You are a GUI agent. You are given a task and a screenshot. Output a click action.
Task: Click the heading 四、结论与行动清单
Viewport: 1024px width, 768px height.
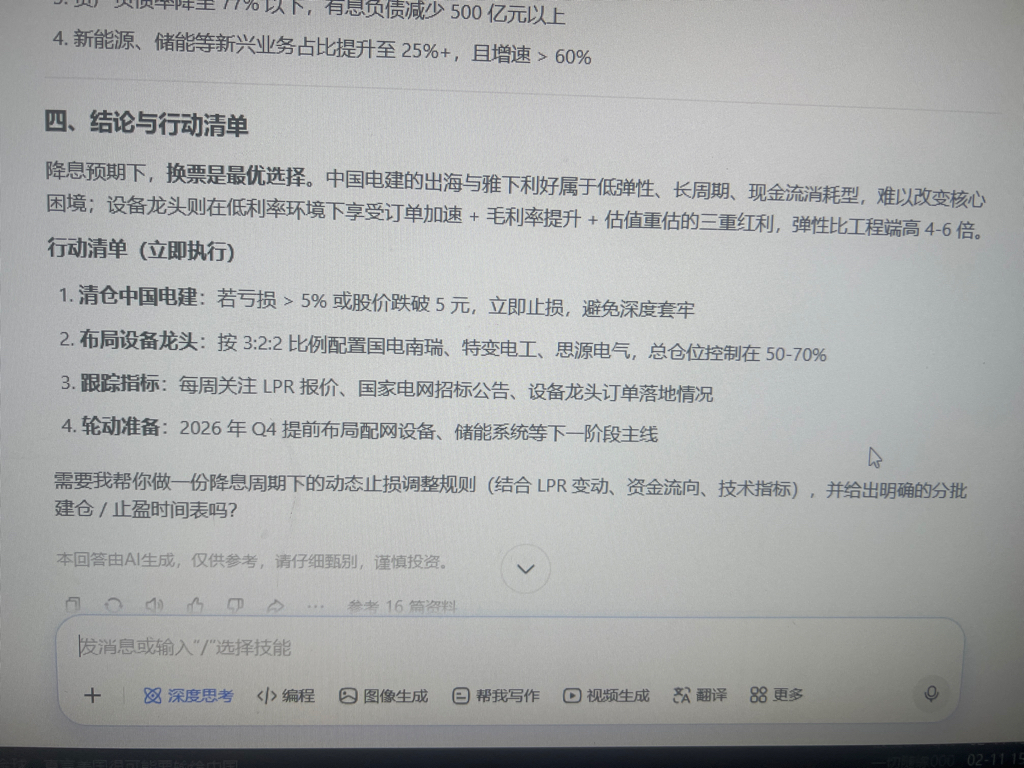[x=146, y=123]
